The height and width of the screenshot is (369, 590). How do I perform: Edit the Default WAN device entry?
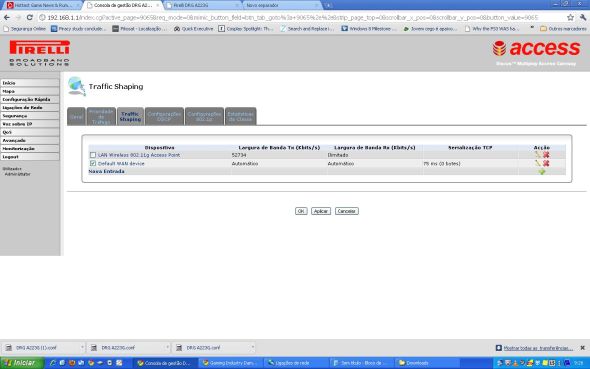(537, 163)
